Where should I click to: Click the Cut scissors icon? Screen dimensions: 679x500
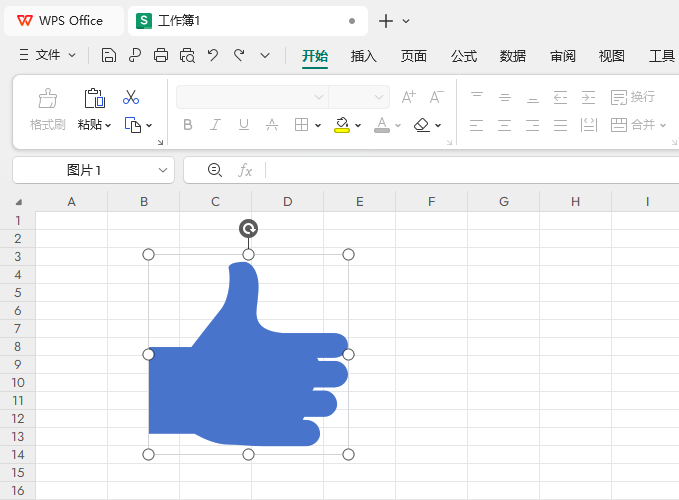[131, 97]
